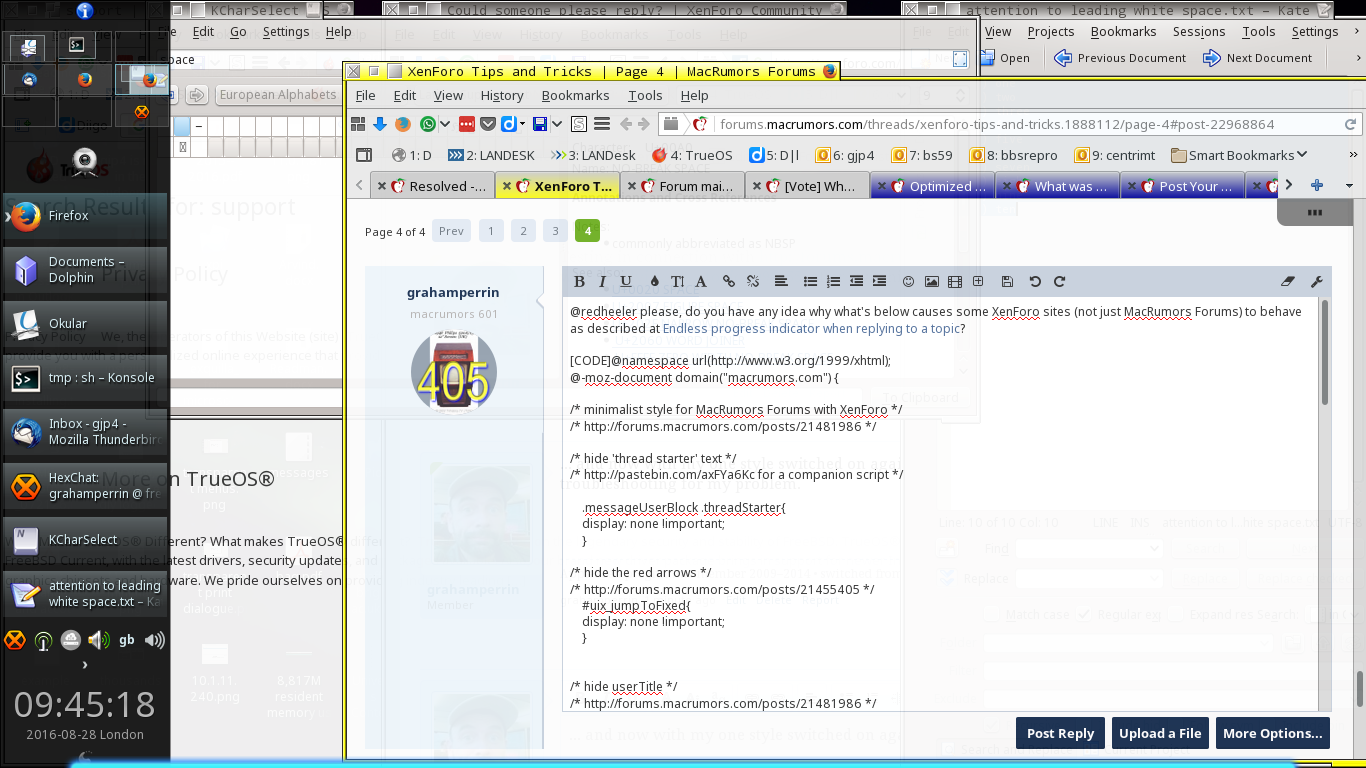1366x768 pixels.
Task: Open 'Endless progress indicator' link
Action: point(811,328)
